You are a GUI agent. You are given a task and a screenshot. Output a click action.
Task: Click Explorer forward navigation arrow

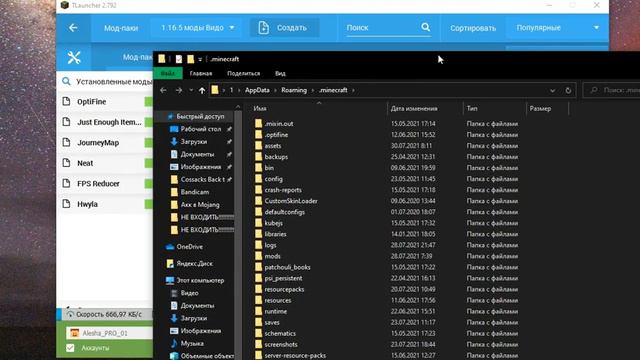pos(179,90)
